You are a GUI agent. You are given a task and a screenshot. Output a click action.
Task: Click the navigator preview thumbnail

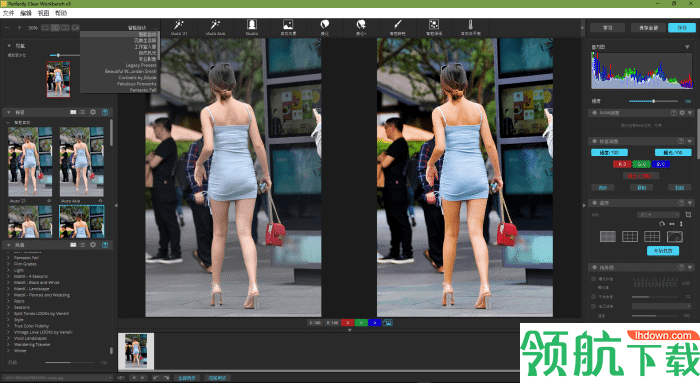tap(58, 79)
